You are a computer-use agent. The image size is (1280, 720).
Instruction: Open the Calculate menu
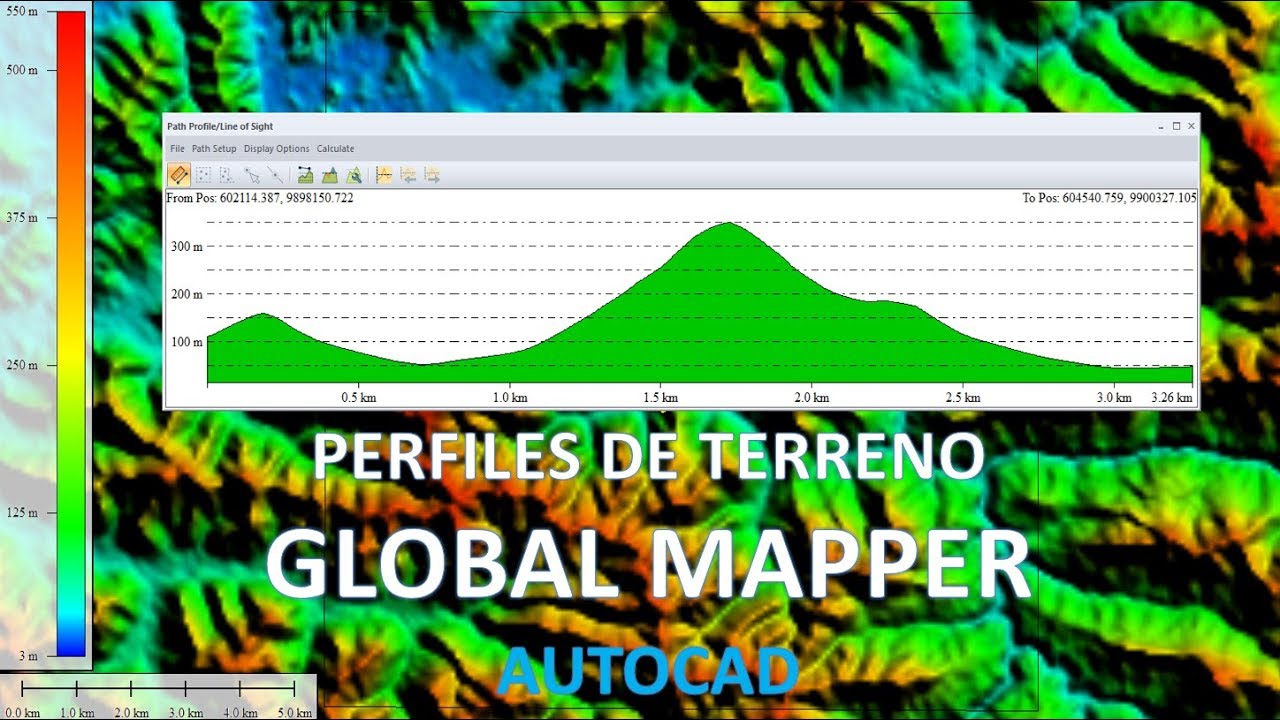click(x=336, y=149)
